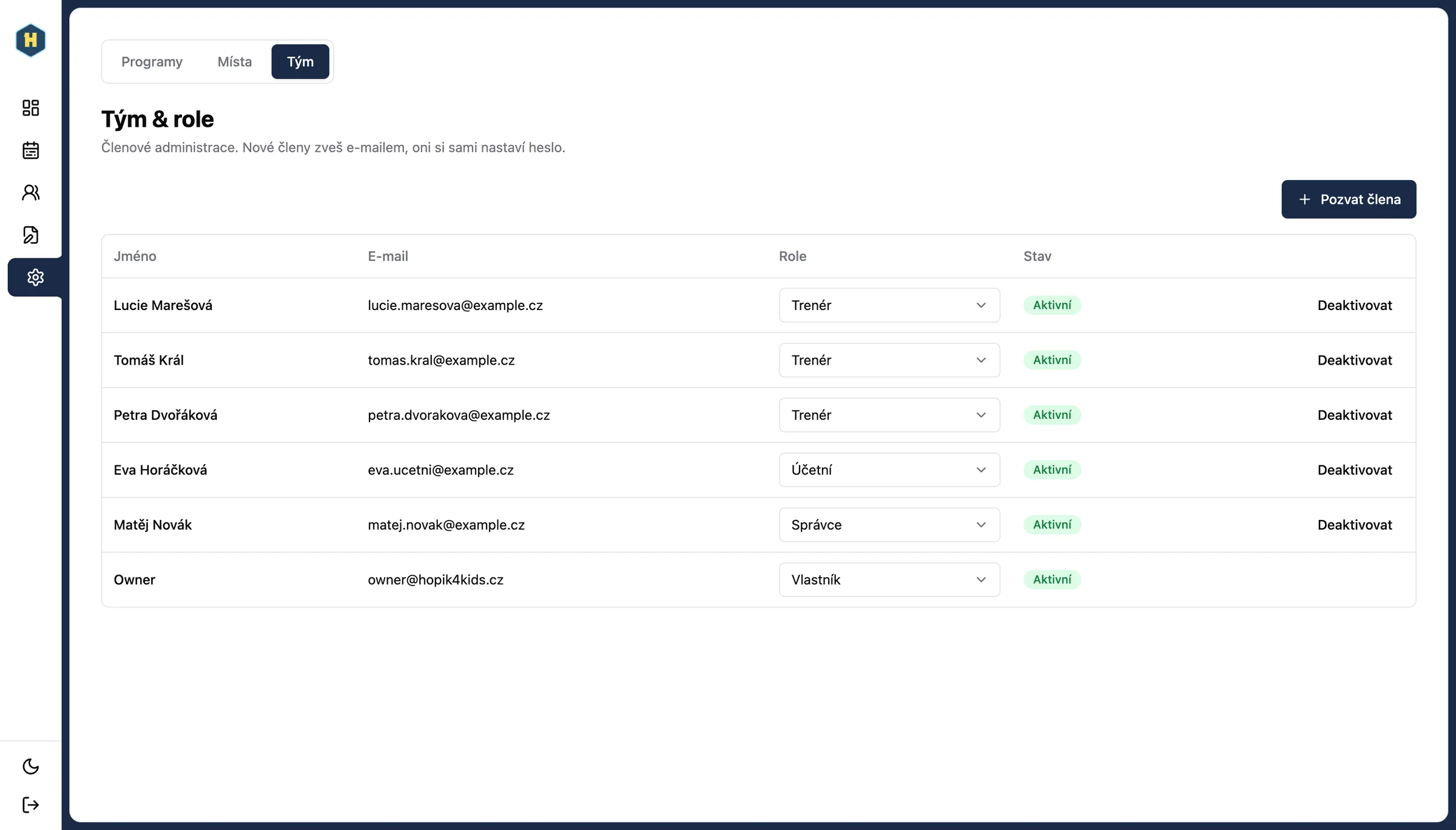Open the calendar icon in sidebar
The image size is (1456, 830).
point(30,150)
